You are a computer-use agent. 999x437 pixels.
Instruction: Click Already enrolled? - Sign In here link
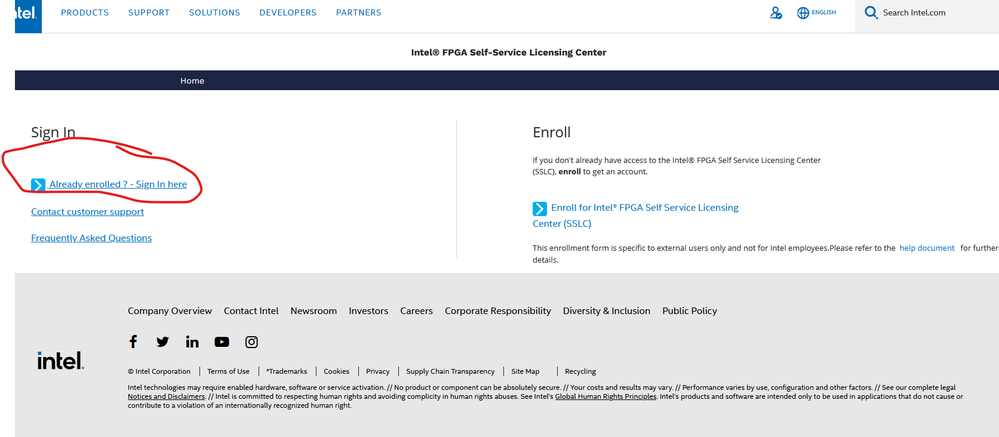pos(118,185)
